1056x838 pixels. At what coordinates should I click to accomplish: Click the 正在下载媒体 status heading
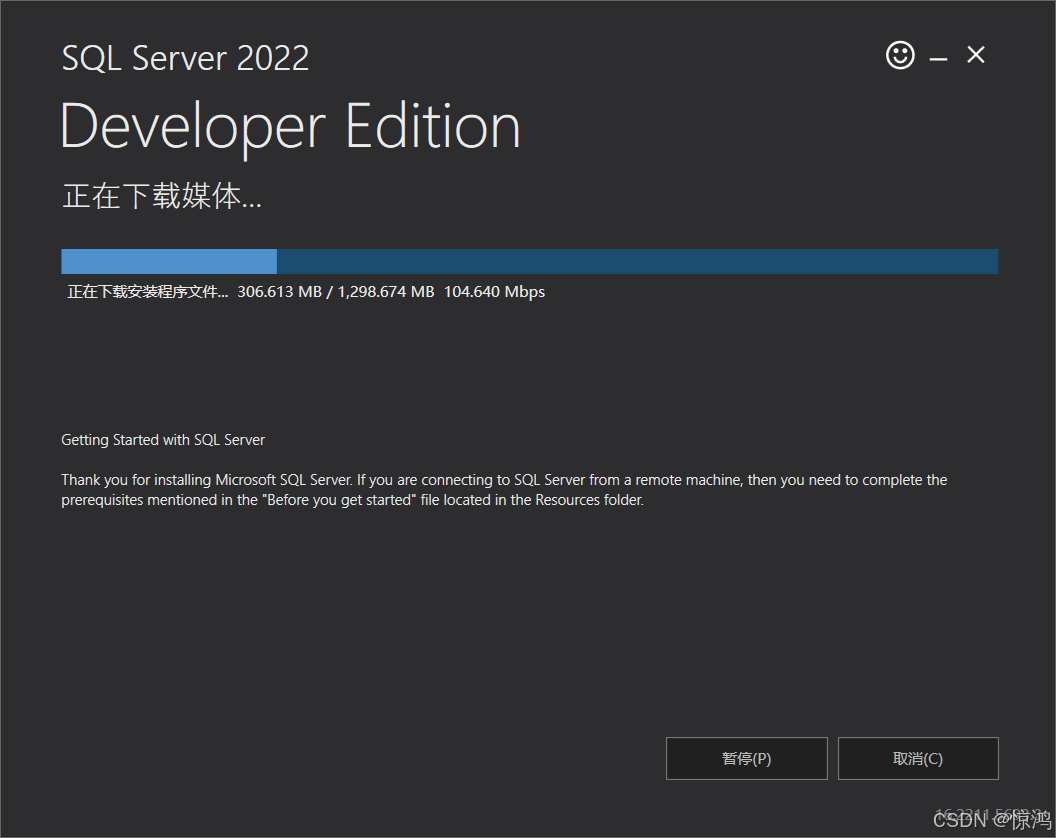[160, 197]
